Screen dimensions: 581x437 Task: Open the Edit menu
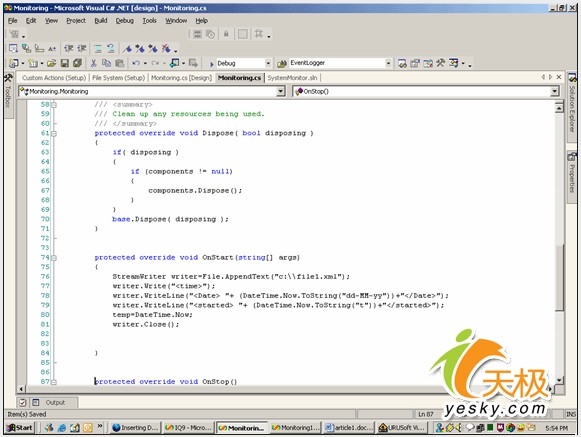click(x=31, y=21)
